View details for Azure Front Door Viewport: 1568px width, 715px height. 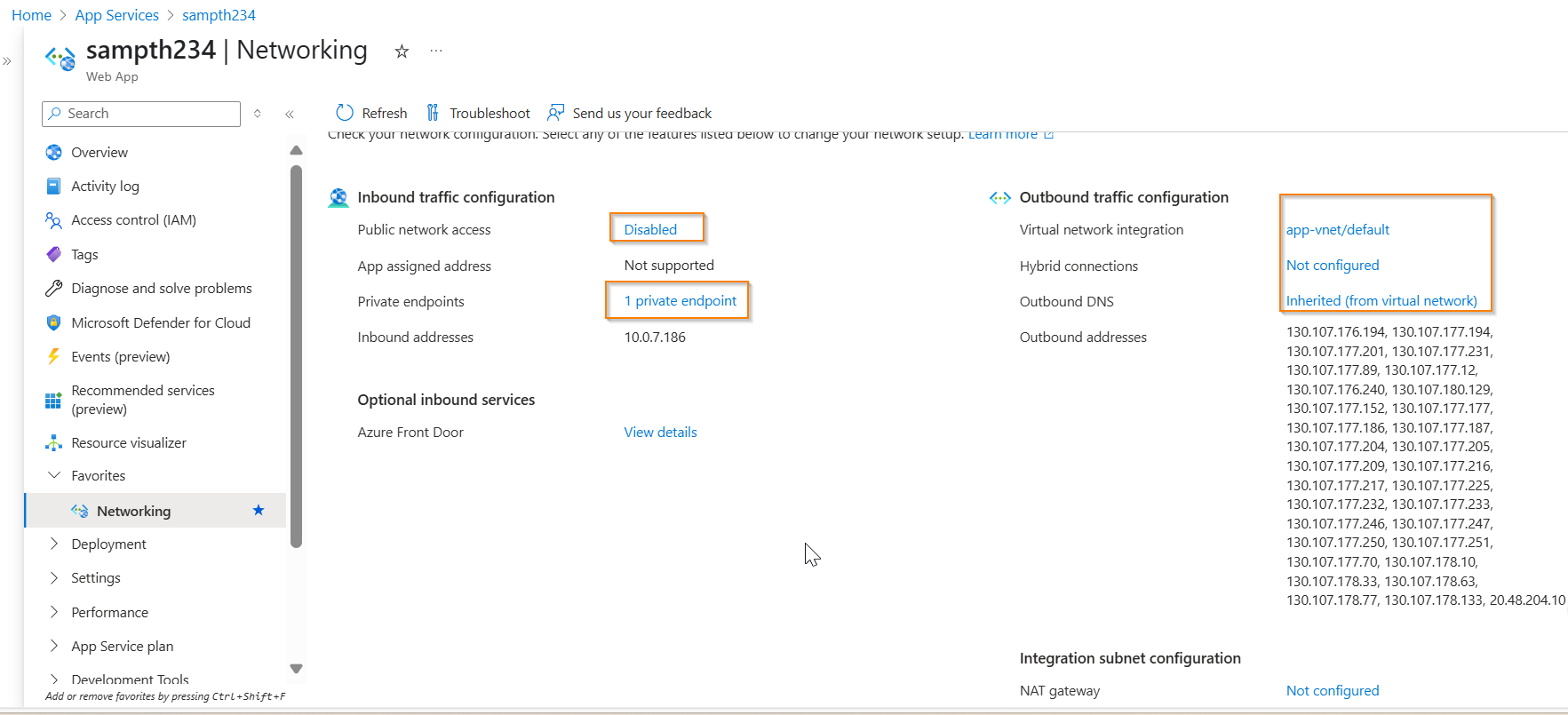(659, 432)
